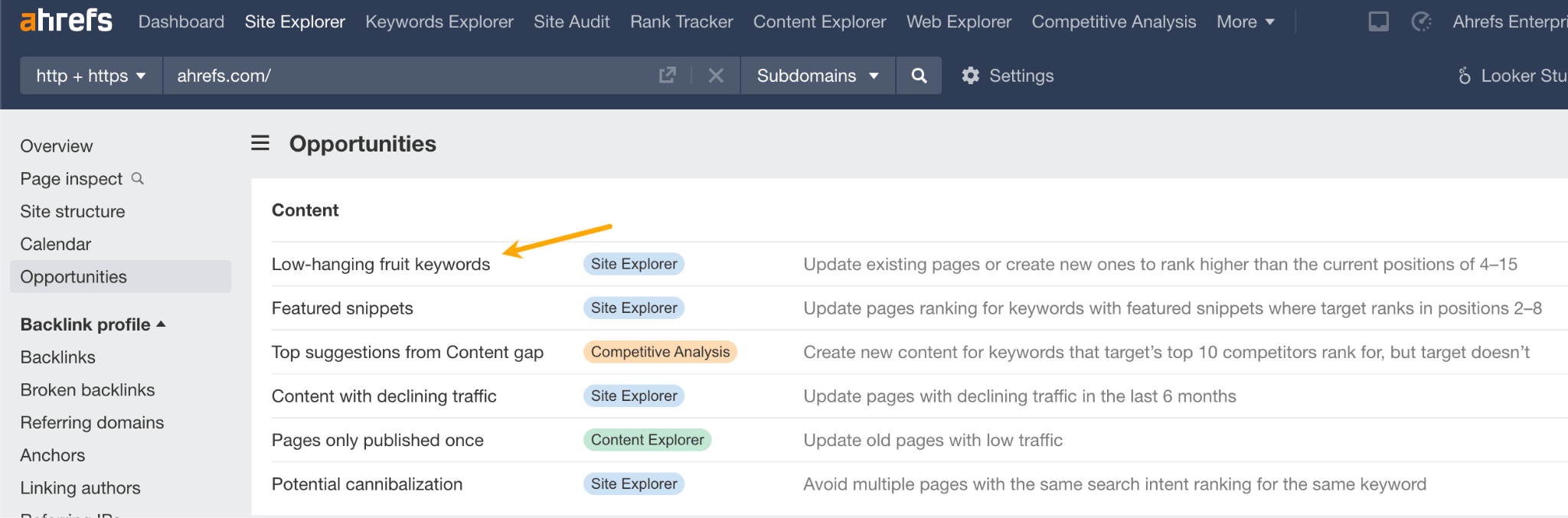Open Low-hanging fruit keywords opportunity
Screen dimensions: 1568x518
(381, 264)
